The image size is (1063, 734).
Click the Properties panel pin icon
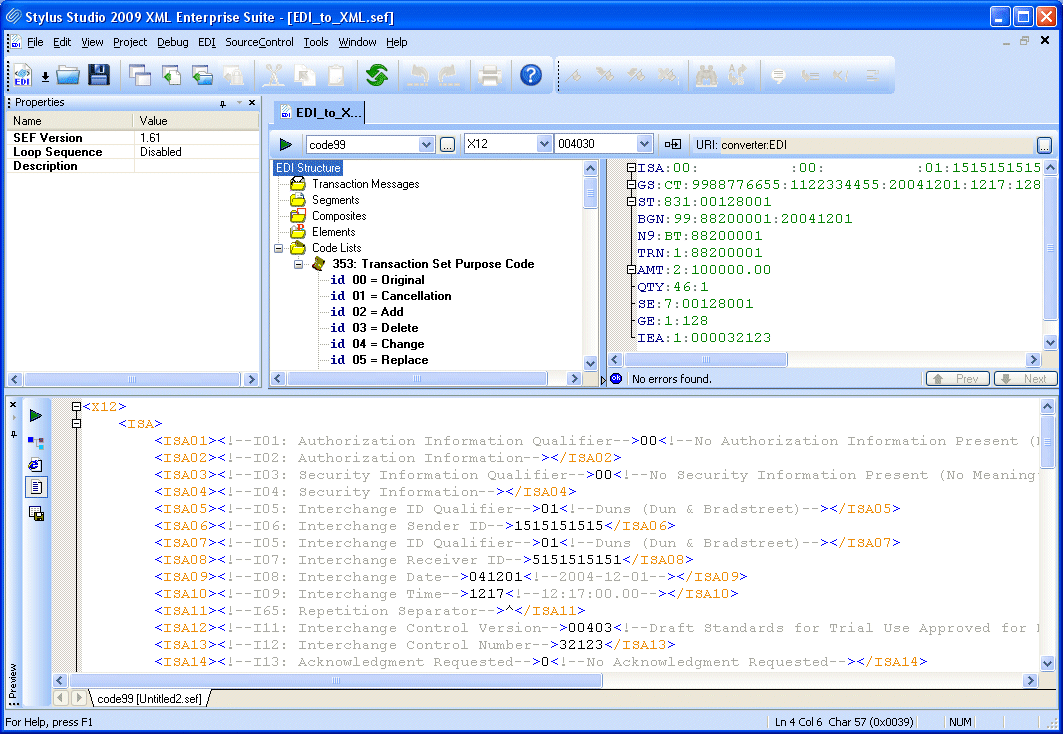point(222,103)
